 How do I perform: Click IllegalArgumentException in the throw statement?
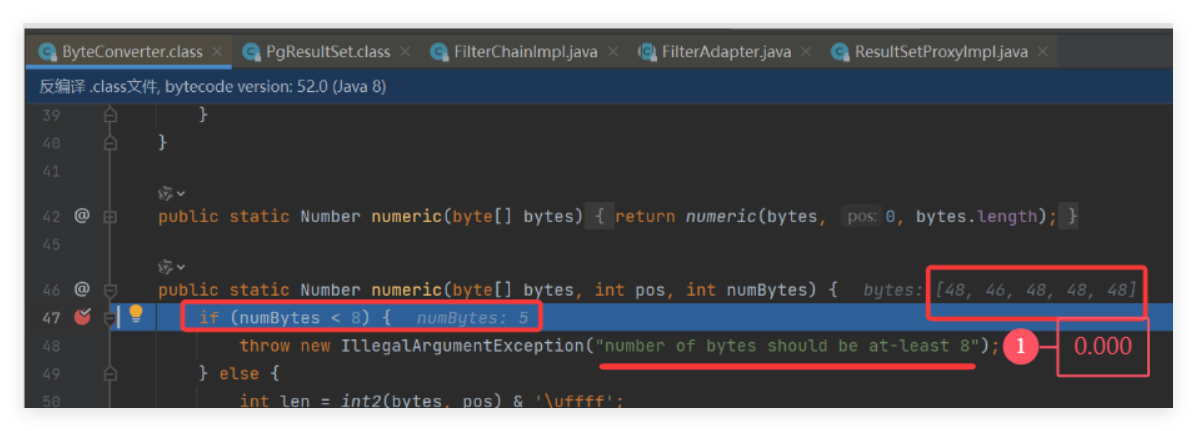pos(462,346)
